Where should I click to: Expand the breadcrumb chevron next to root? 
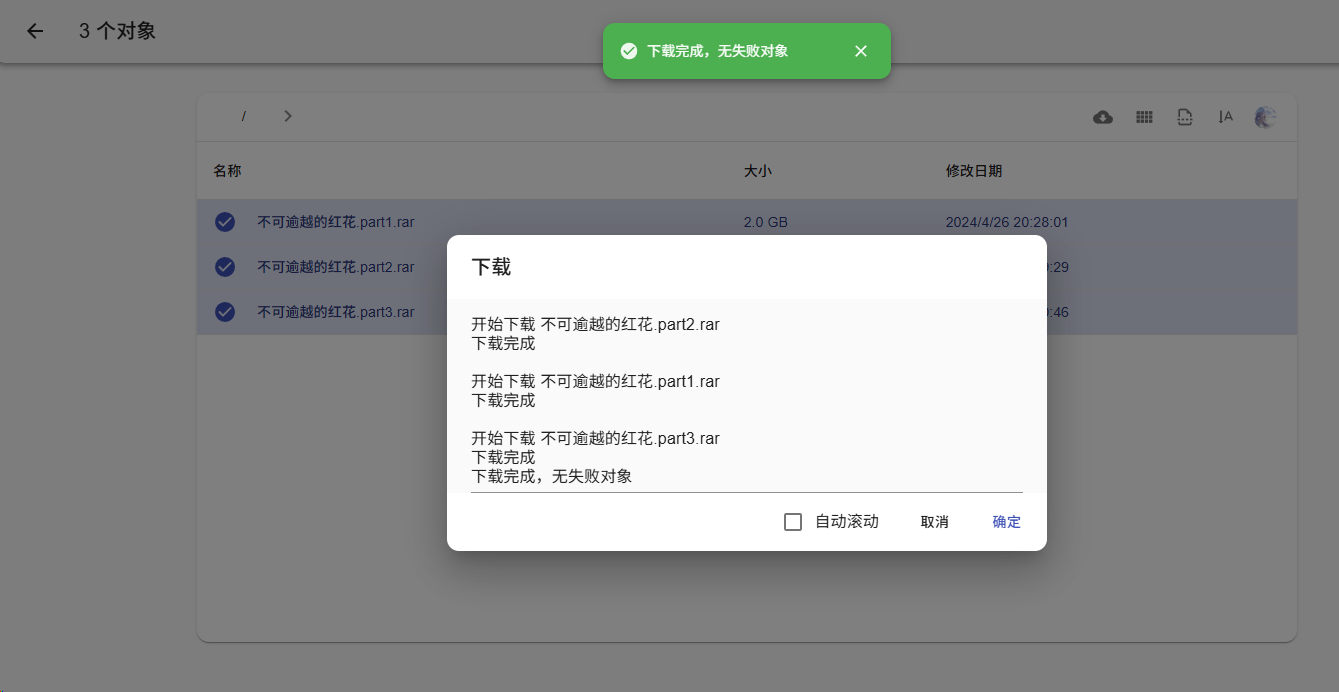point(287,115)
